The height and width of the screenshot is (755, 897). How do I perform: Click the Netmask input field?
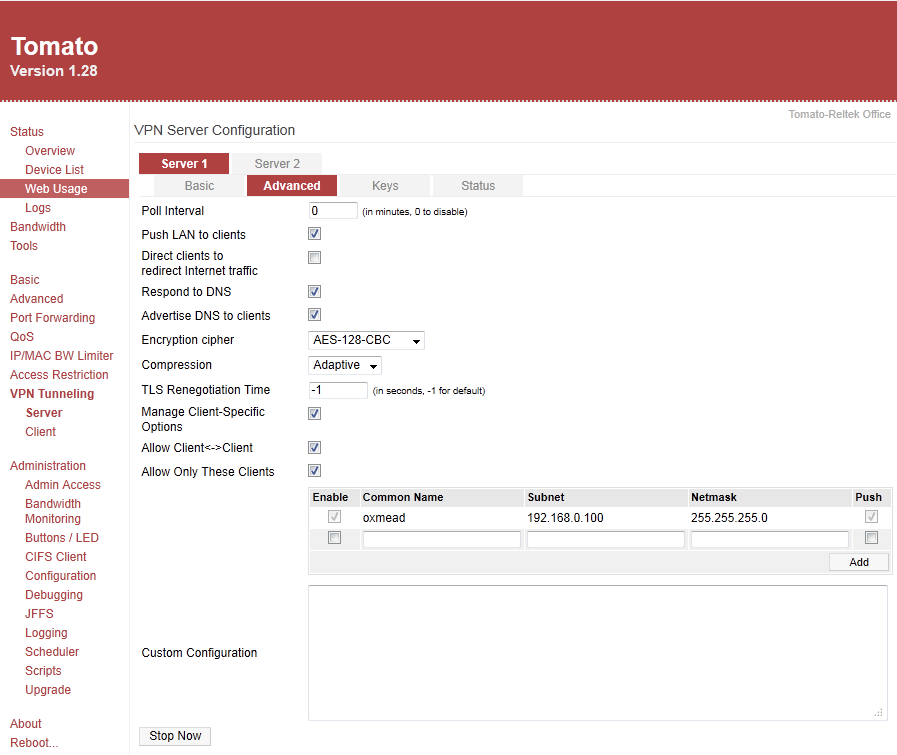(x=769, y=539)
